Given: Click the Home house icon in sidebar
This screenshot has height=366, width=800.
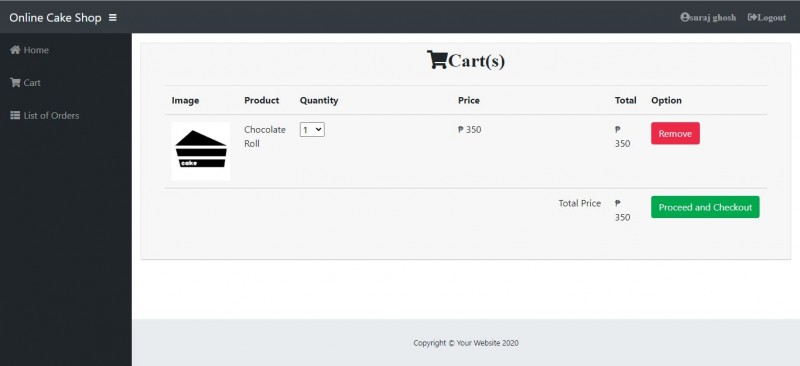Looking at the screenshot, I should click(x=15, y=50).
